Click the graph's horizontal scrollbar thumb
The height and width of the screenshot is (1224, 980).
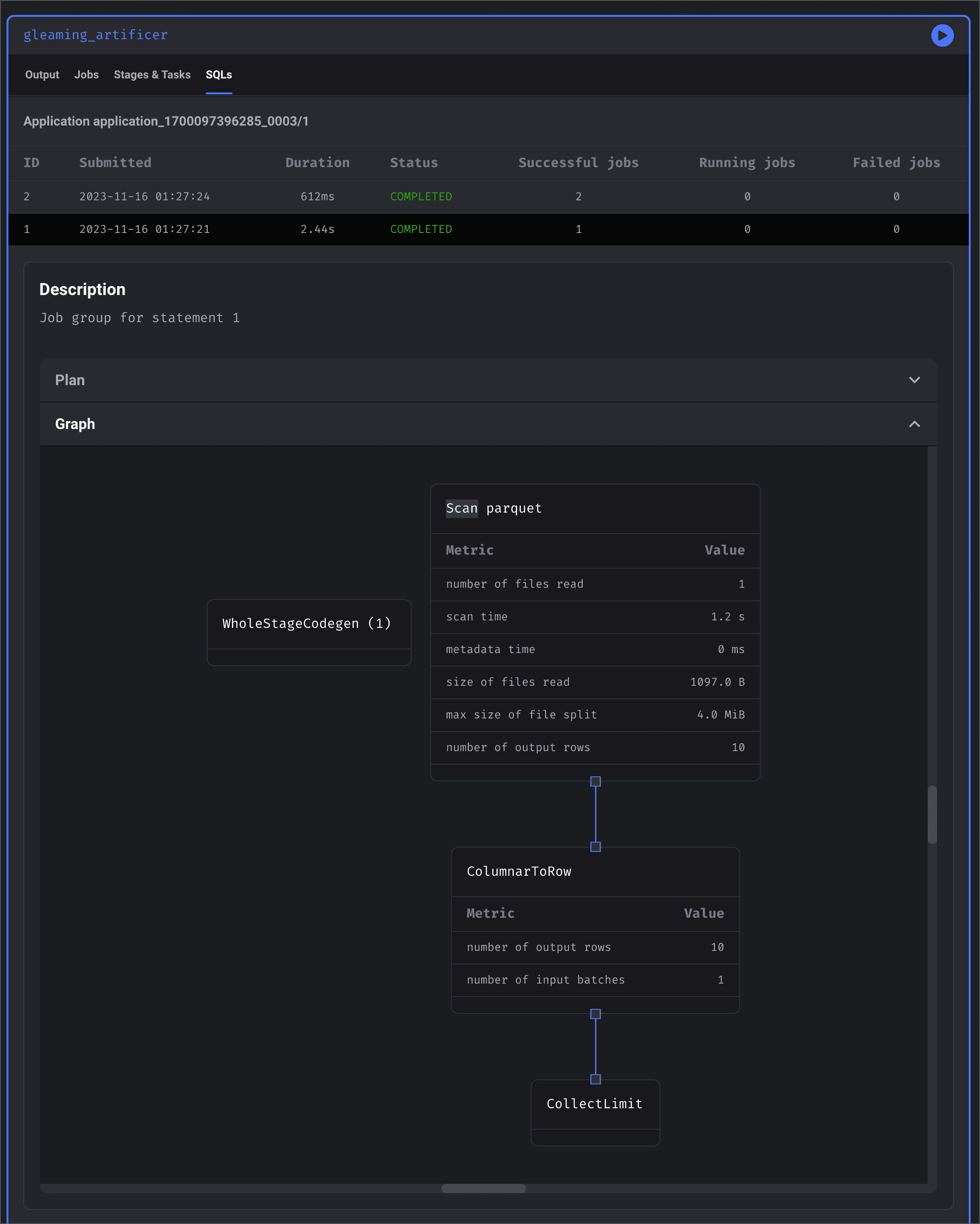click(x=483, y=1188)
